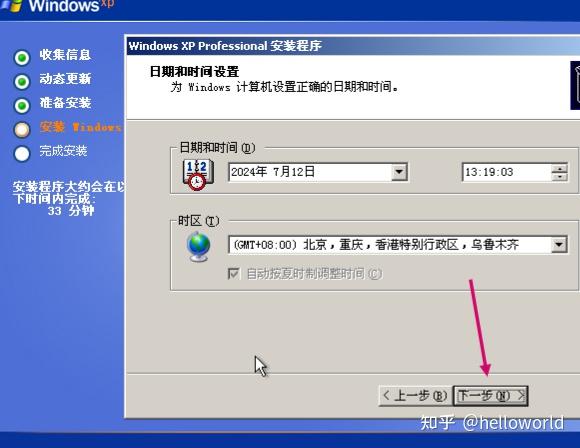The image size is (580, 448).
Task: Click the 上一步 (B) back button
Action: (415, 396)
